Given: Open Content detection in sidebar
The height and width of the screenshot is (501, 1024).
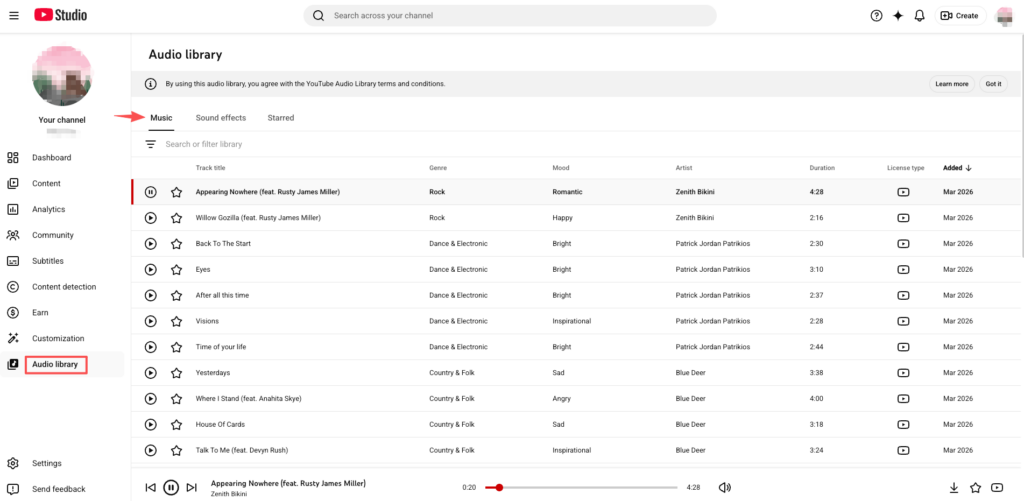Looking at the screenshot, I should pos(62,287).
